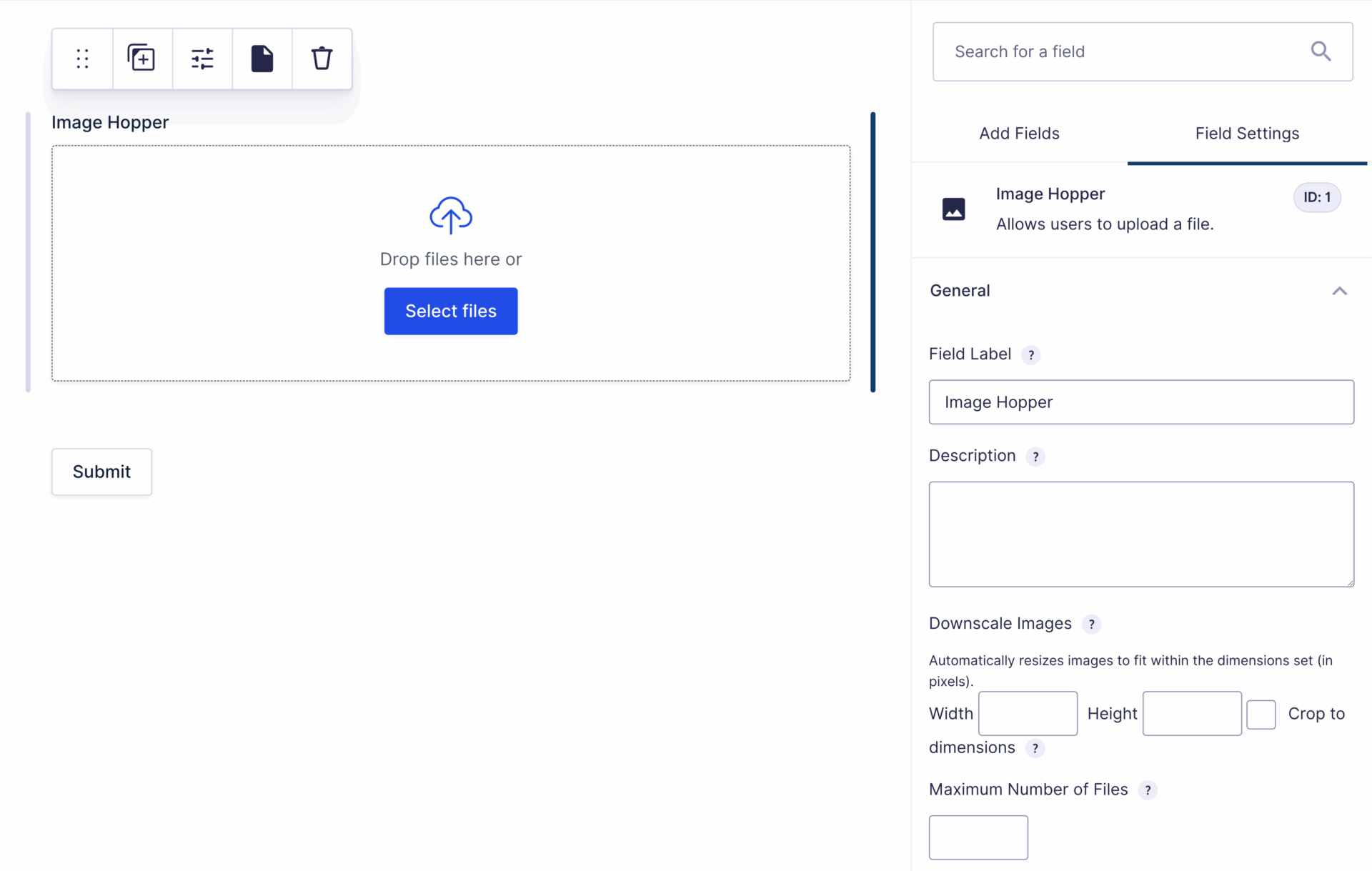Click the Submit button
This screenshot has width=1372, height=871.
tap(101, 472)
